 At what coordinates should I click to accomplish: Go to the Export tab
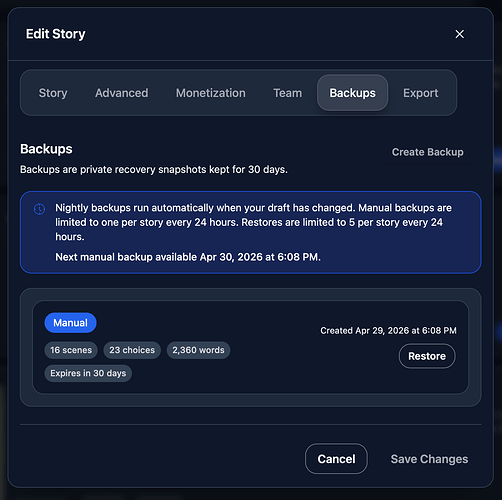pyautogui.click(x=421, y=93)
